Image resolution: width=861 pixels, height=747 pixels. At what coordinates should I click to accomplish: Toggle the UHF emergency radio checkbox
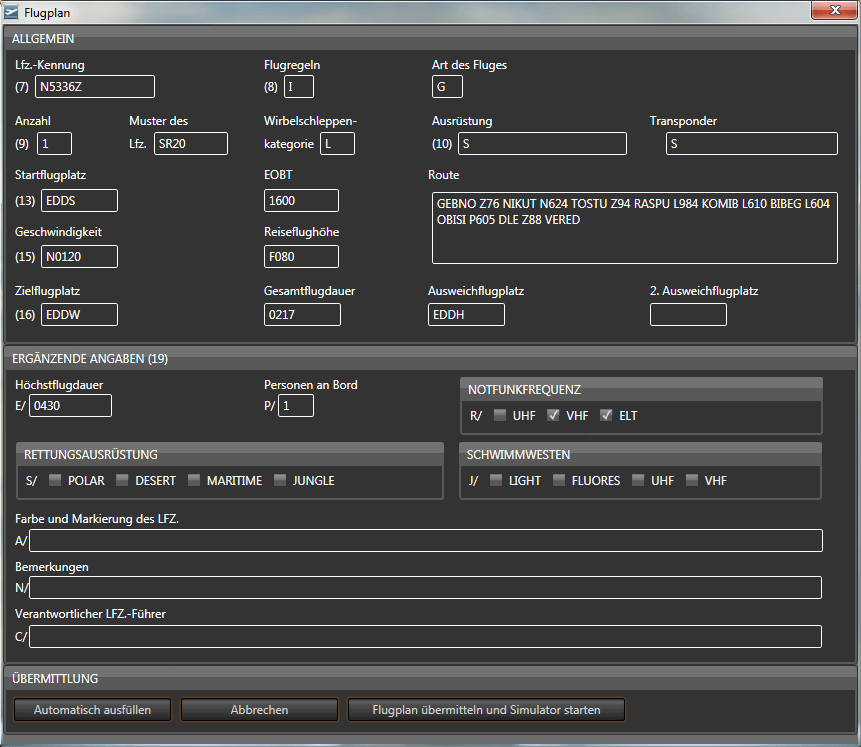click(x=500, y=415)
